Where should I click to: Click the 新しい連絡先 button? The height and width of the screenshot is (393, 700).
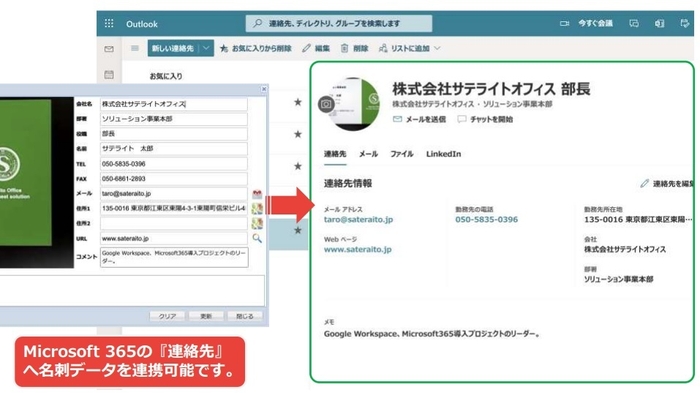tap(173, 48)
